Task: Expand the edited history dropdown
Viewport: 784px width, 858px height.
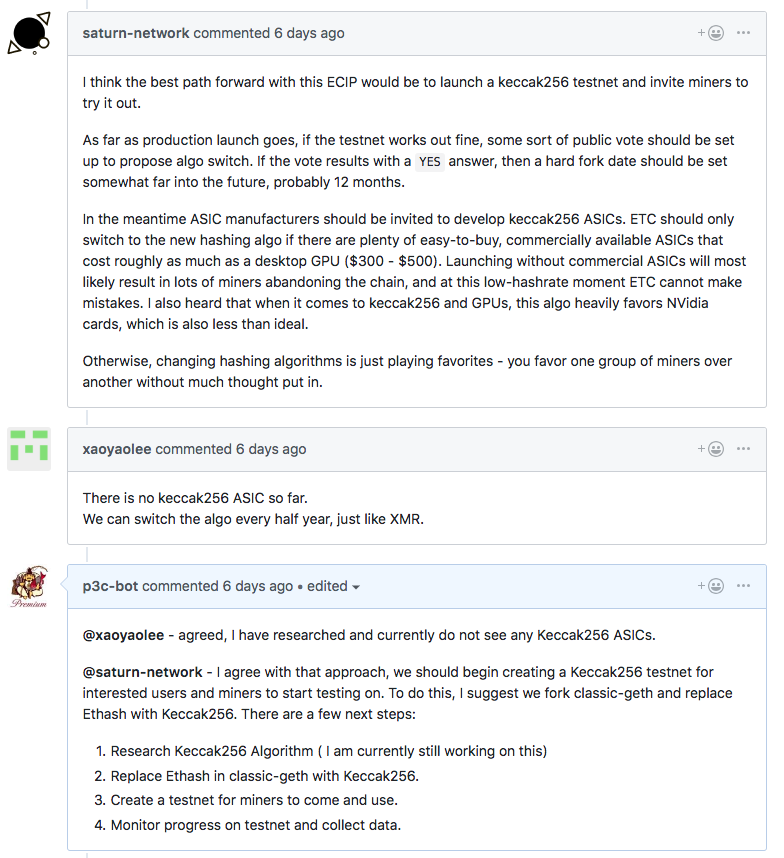Action: tap(333, 587)
